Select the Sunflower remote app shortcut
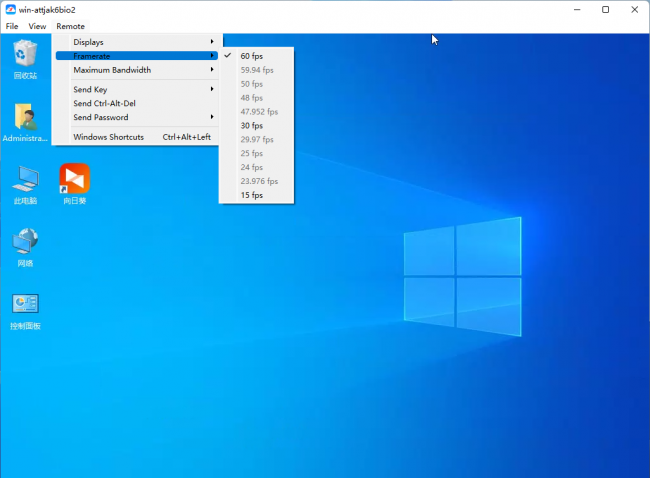The image size is (650, 478). point(75,184)
